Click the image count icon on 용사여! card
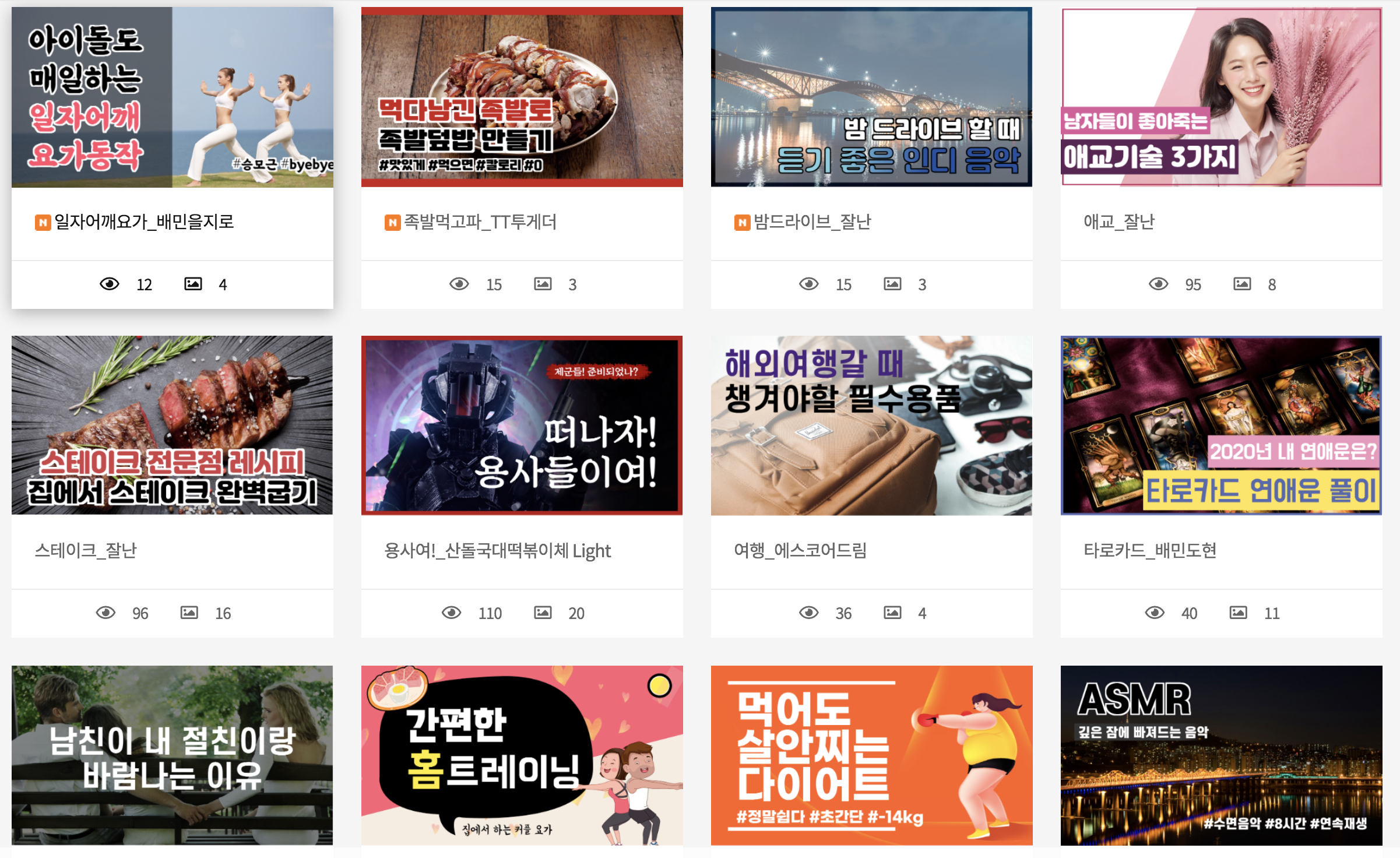The width and height of the screenshot is (1400, 858). [543, 613]
